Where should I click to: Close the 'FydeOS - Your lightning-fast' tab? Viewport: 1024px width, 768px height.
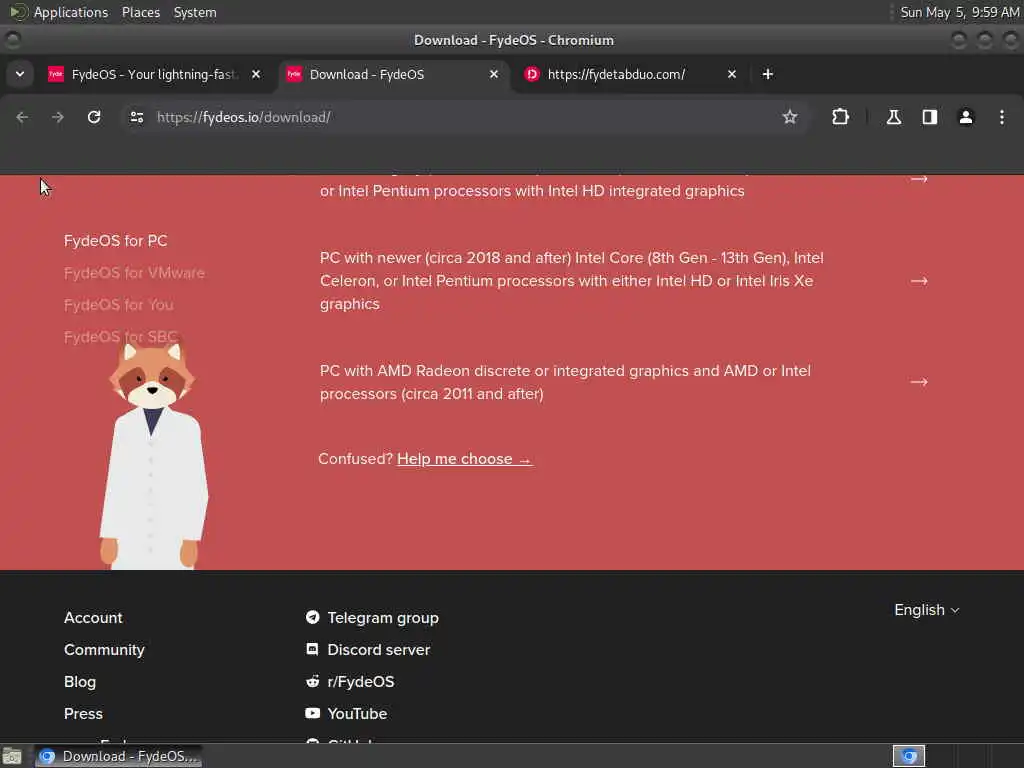256,74
